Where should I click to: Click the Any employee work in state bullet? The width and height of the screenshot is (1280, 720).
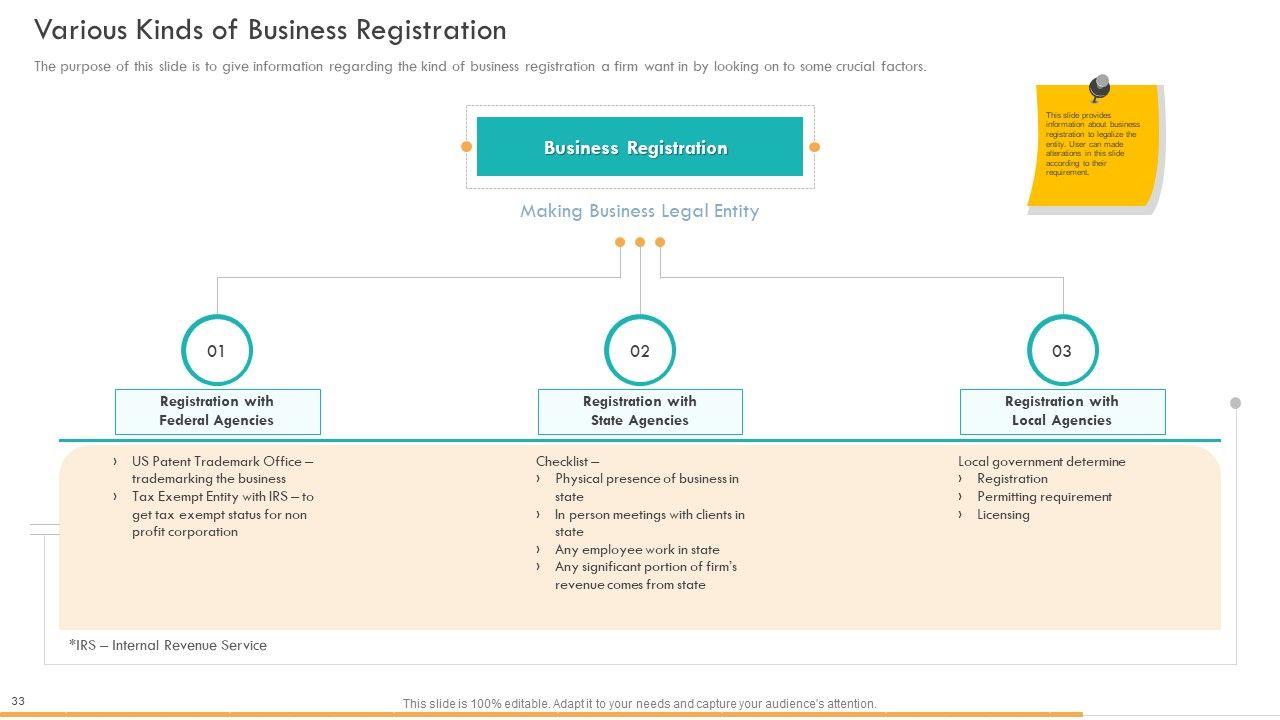pyautogui.click(x=637, y=550)
